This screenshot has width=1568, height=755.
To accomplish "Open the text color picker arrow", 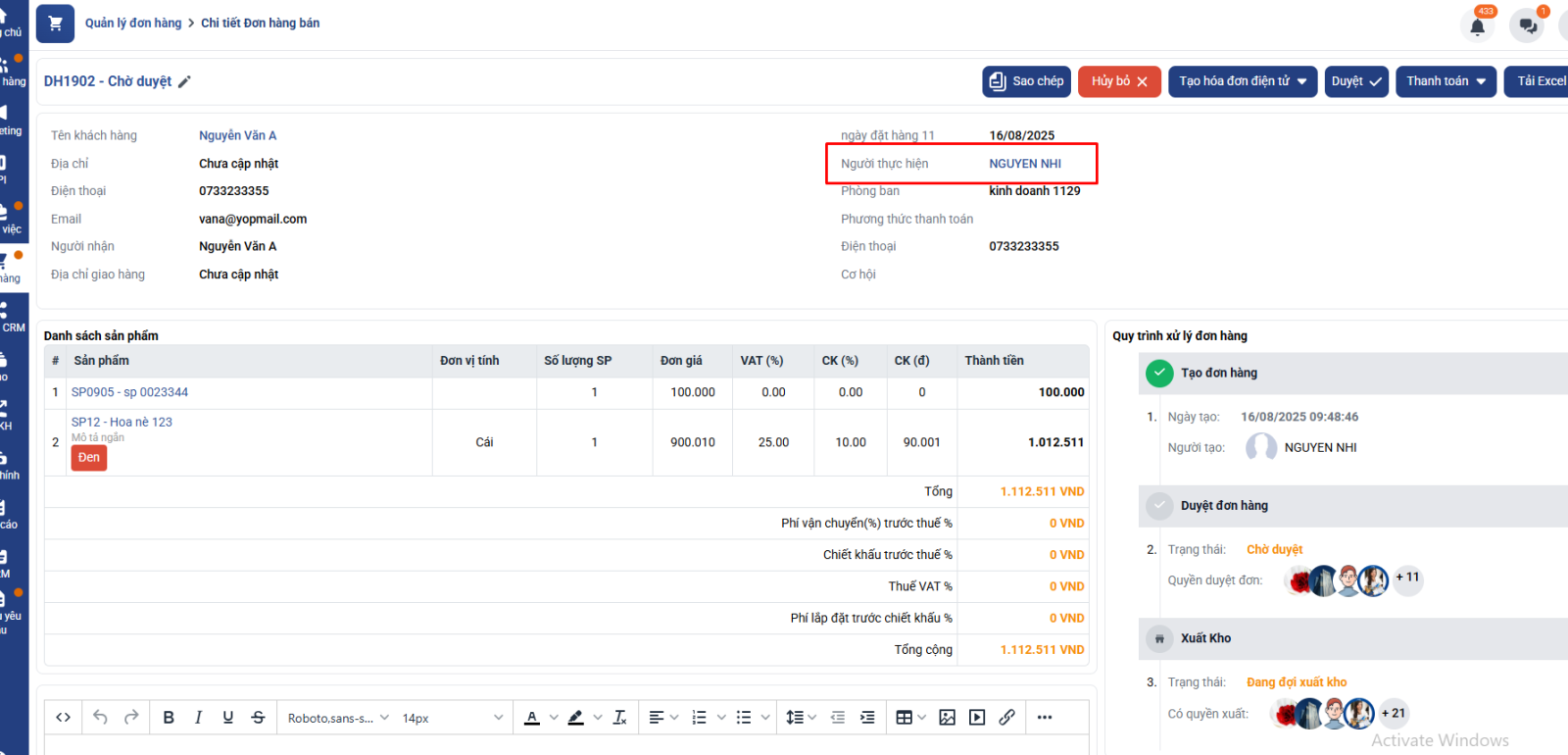I will coord(554,718).
